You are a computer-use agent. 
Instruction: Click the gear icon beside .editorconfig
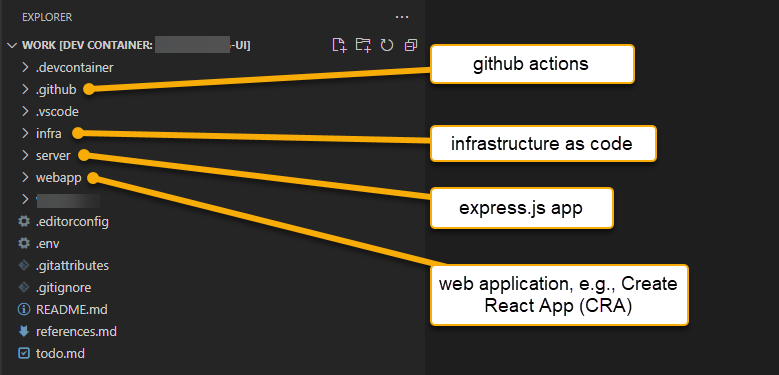coord(24,221)
